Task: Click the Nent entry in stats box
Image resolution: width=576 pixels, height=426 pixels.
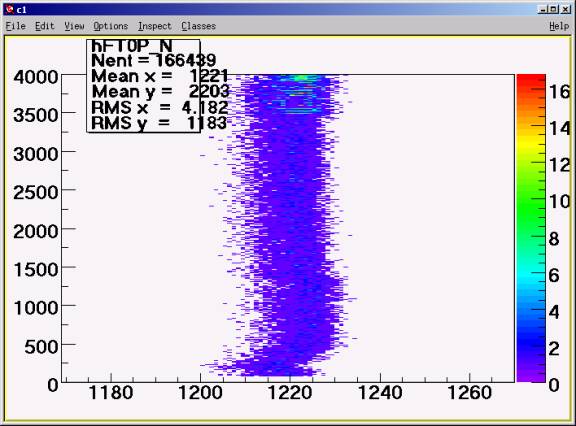Action: click(154, 60)
